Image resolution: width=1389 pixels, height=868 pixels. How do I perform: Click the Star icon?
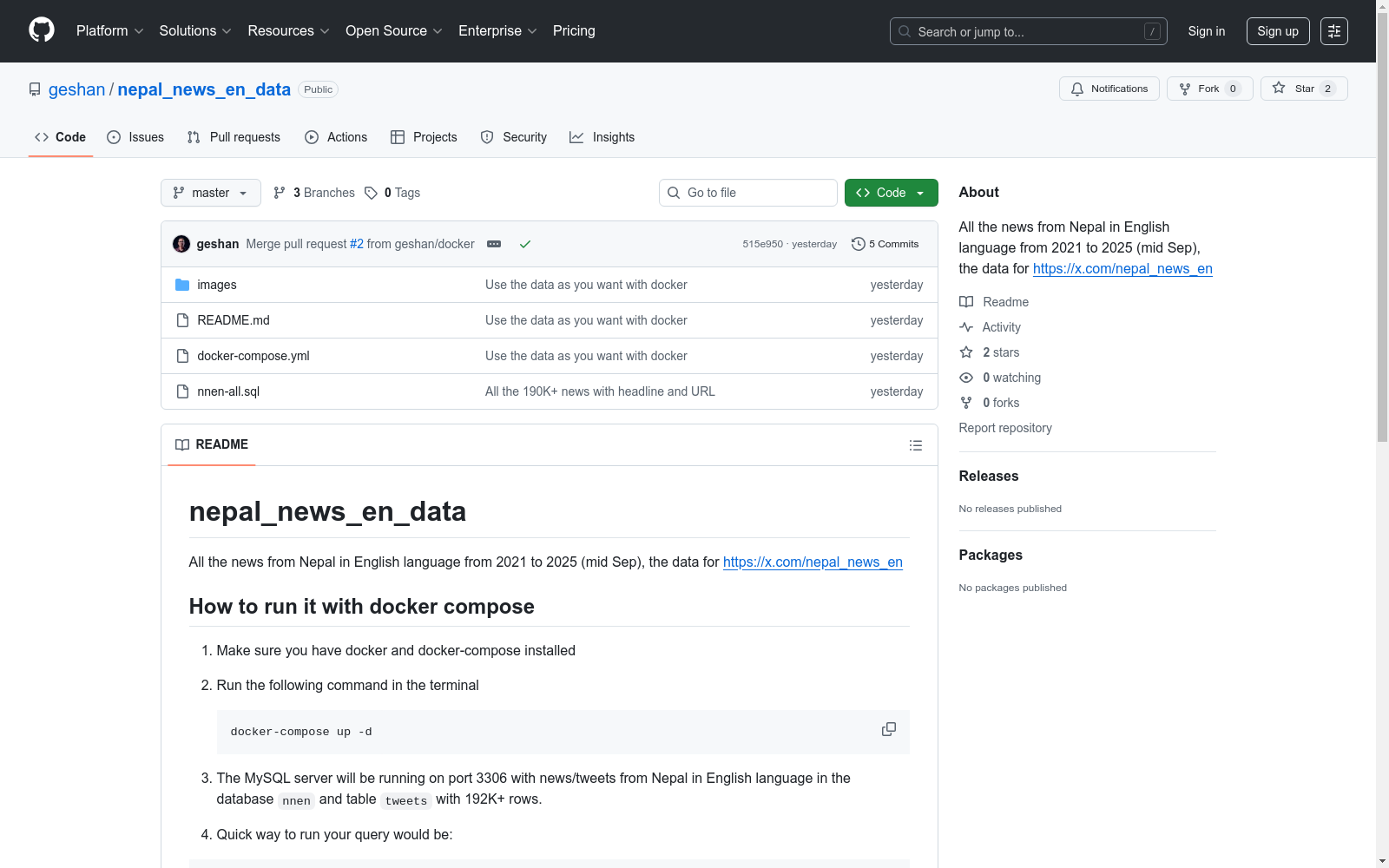coord(1279,88)
